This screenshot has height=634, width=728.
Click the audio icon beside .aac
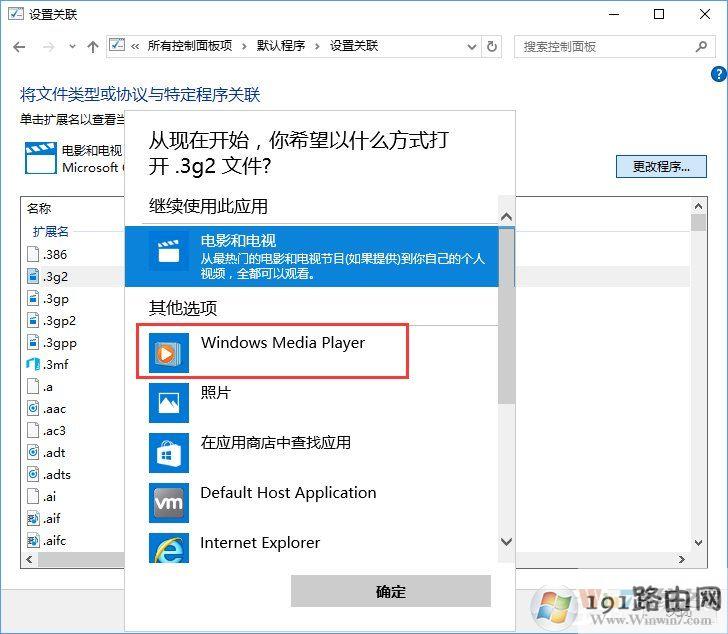tap(33, 408)
